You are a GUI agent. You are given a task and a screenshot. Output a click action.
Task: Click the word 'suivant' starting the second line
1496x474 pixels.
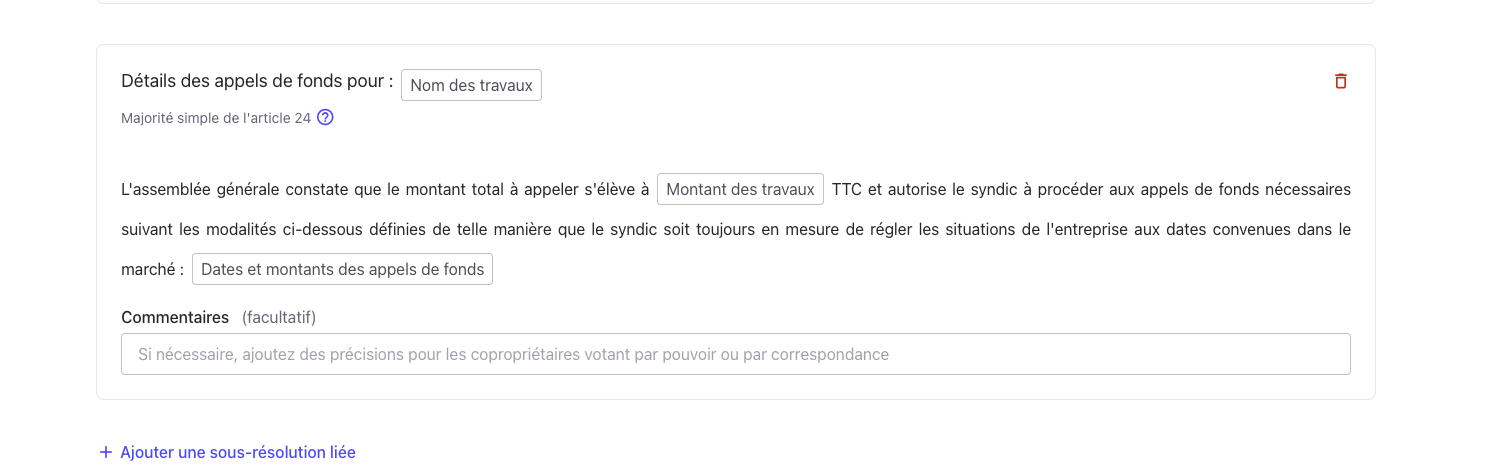[146, 229]
